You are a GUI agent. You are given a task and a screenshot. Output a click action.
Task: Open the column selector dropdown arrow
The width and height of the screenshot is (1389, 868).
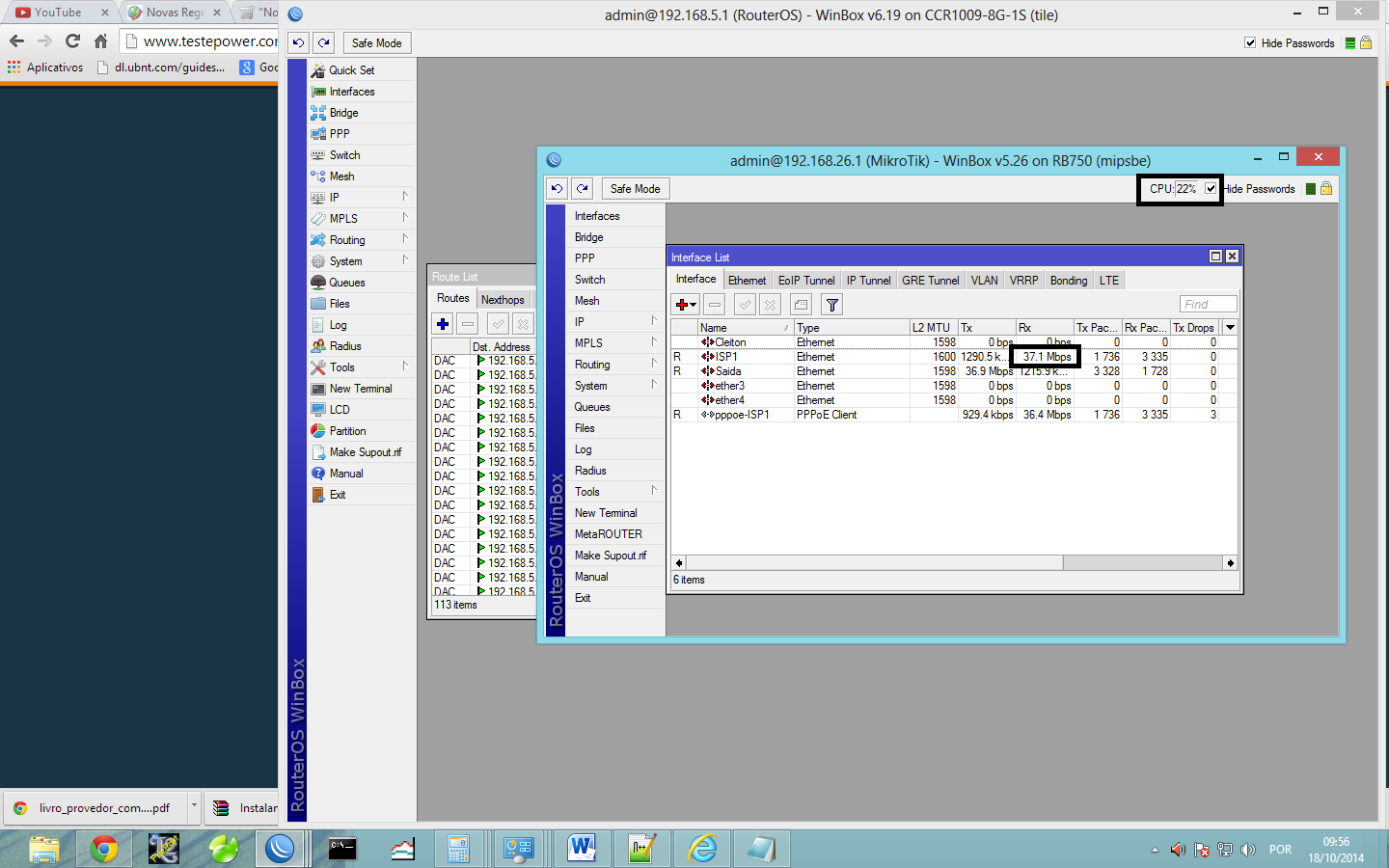pos(1230,328)
